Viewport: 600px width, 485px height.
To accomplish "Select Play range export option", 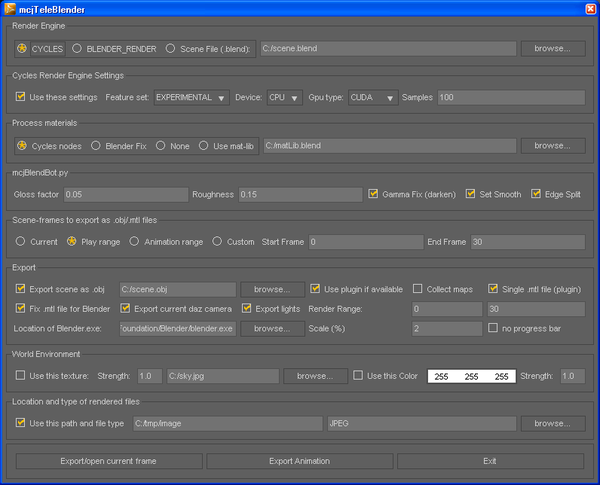I will pyautogui.click(x=72, y=241).
